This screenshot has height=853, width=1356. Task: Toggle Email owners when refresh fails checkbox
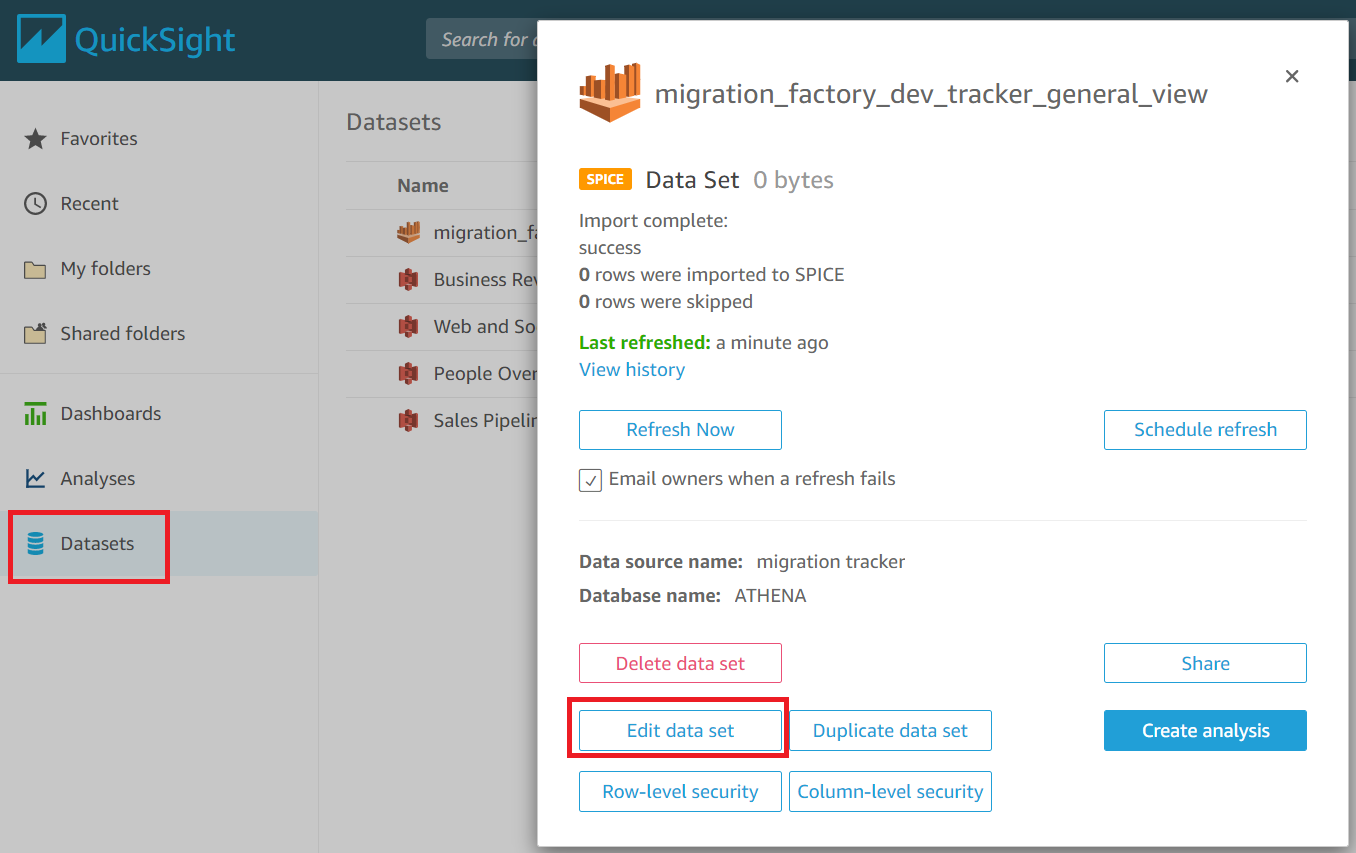(590, 480)
